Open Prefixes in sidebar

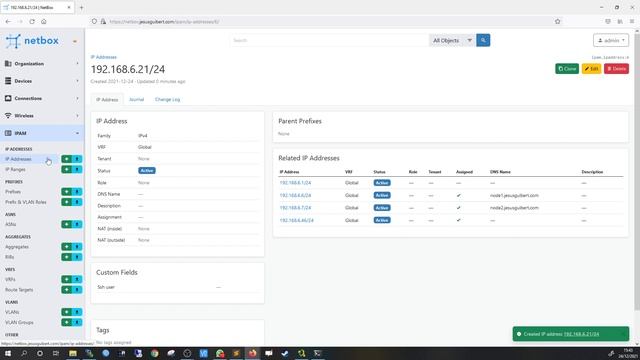point(13,192)
